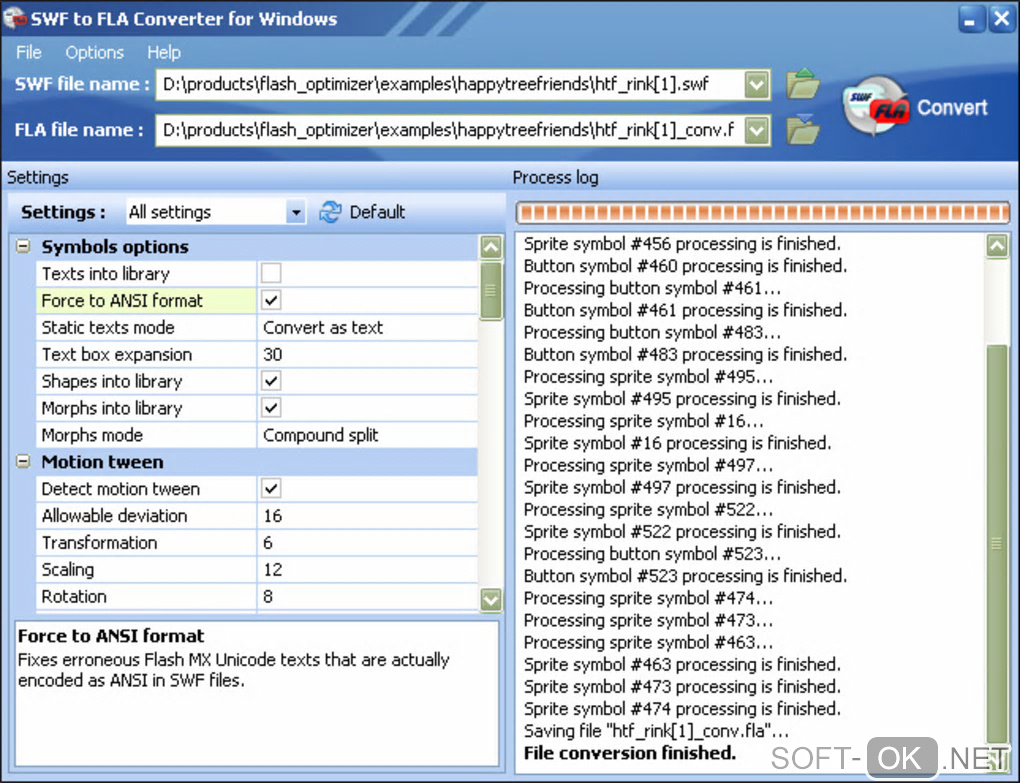The height and width of the screenshot is (783, 1020).
Task: Uncheck Shapes into library
Action: pos(271,381)
